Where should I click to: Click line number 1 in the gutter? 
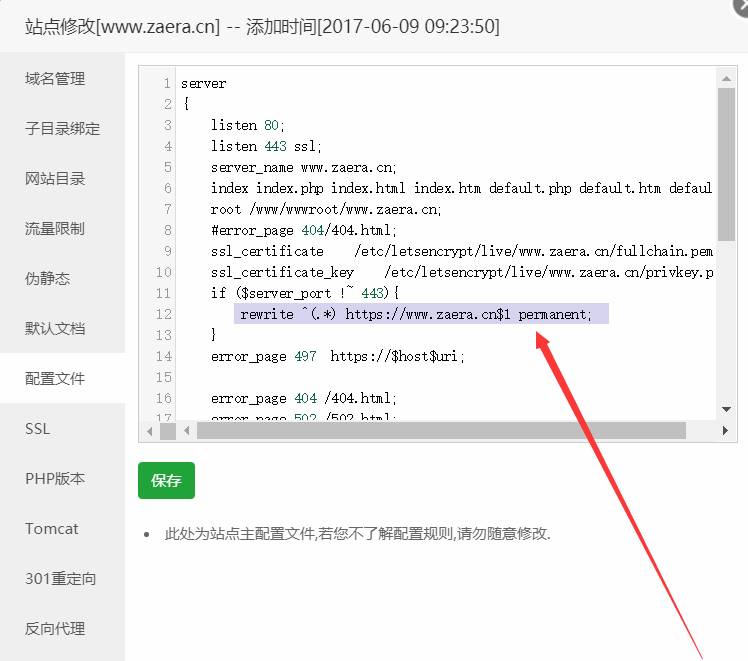167,83
